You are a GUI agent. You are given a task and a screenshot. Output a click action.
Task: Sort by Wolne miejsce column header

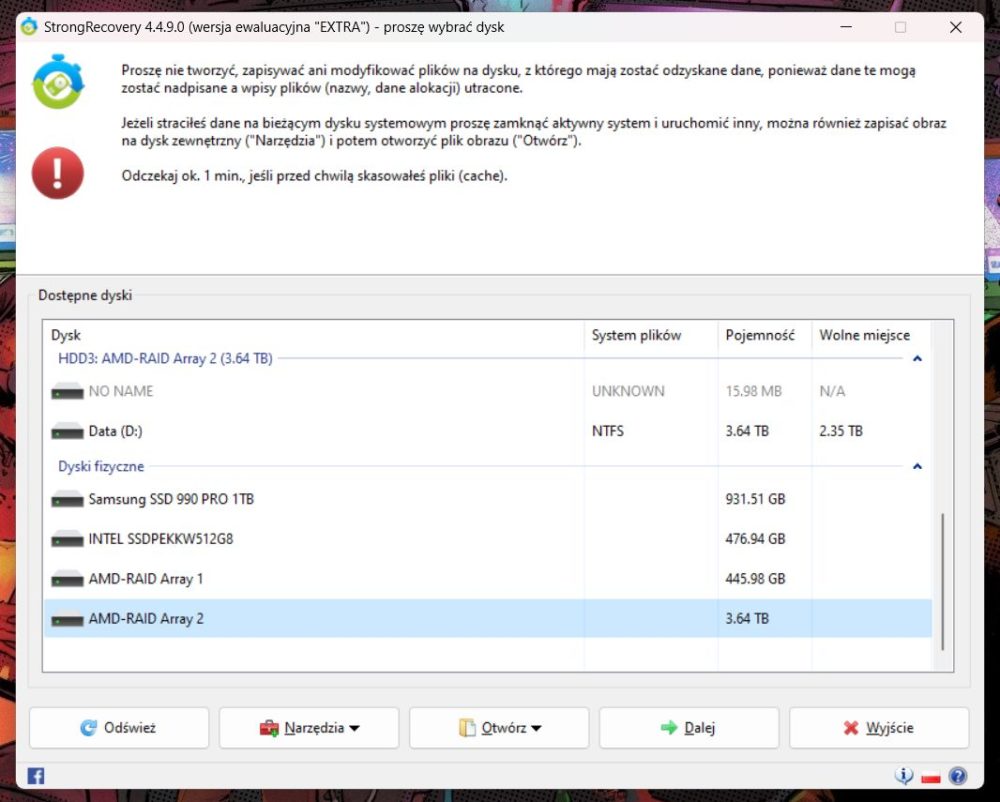871,335
